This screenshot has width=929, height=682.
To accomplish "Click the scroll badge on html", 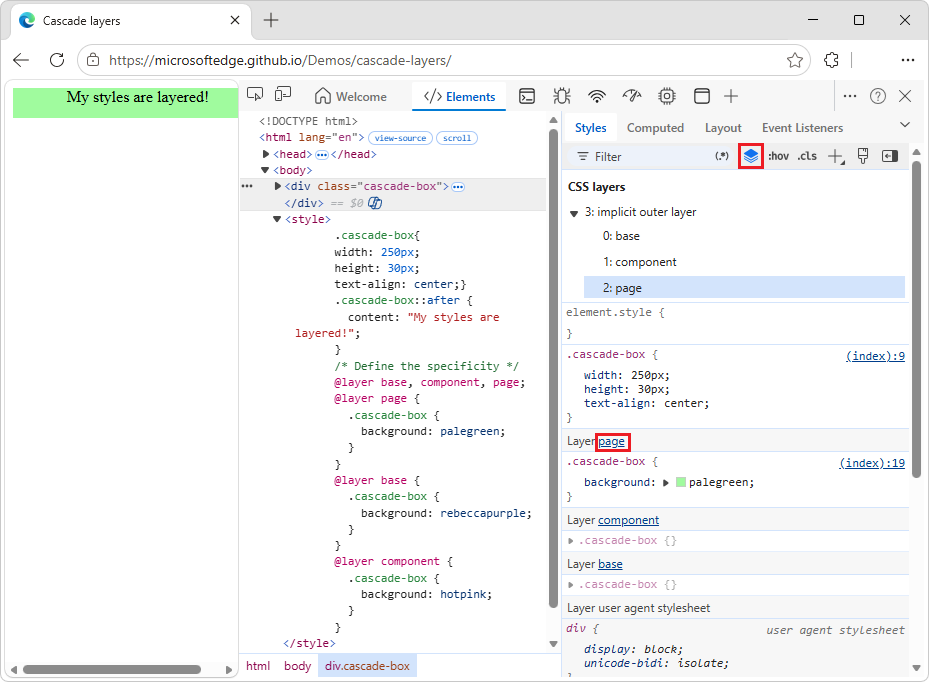I will coord(457,138).
